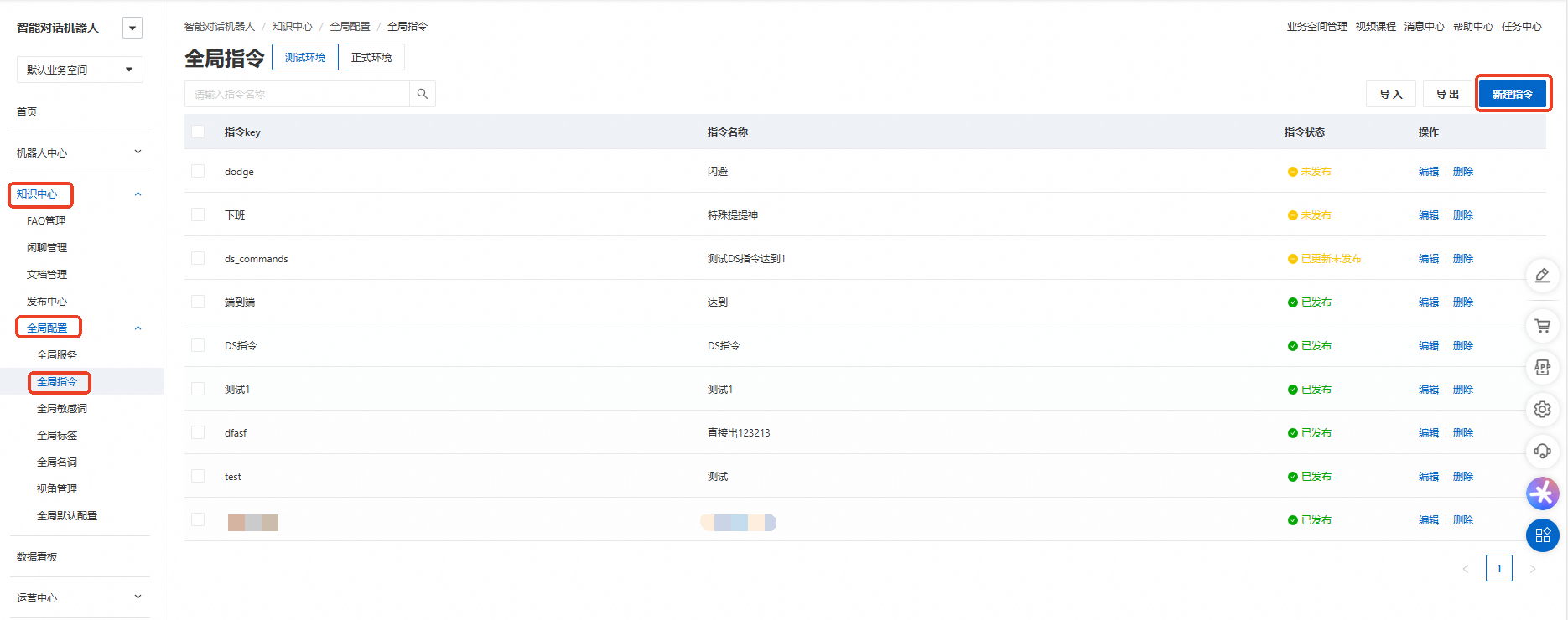
Task: Open 业务空间管理 in top bar
Action: (x=1317, y=27)
